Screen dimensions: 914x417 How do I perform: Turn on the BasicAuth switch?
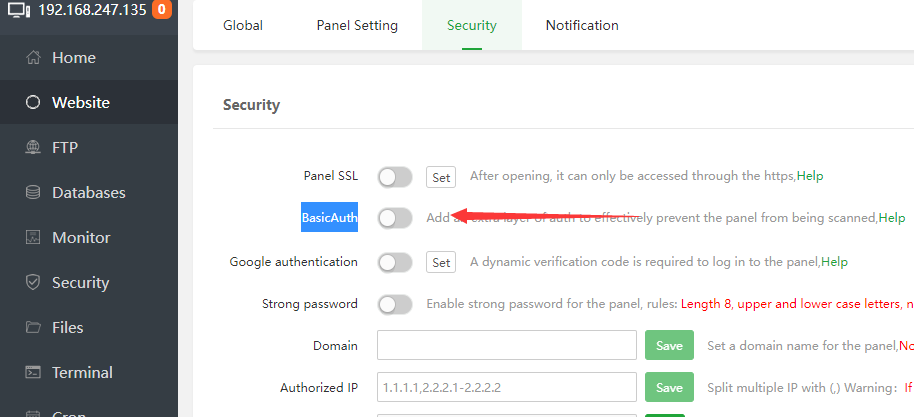click(x=395, y=218)
